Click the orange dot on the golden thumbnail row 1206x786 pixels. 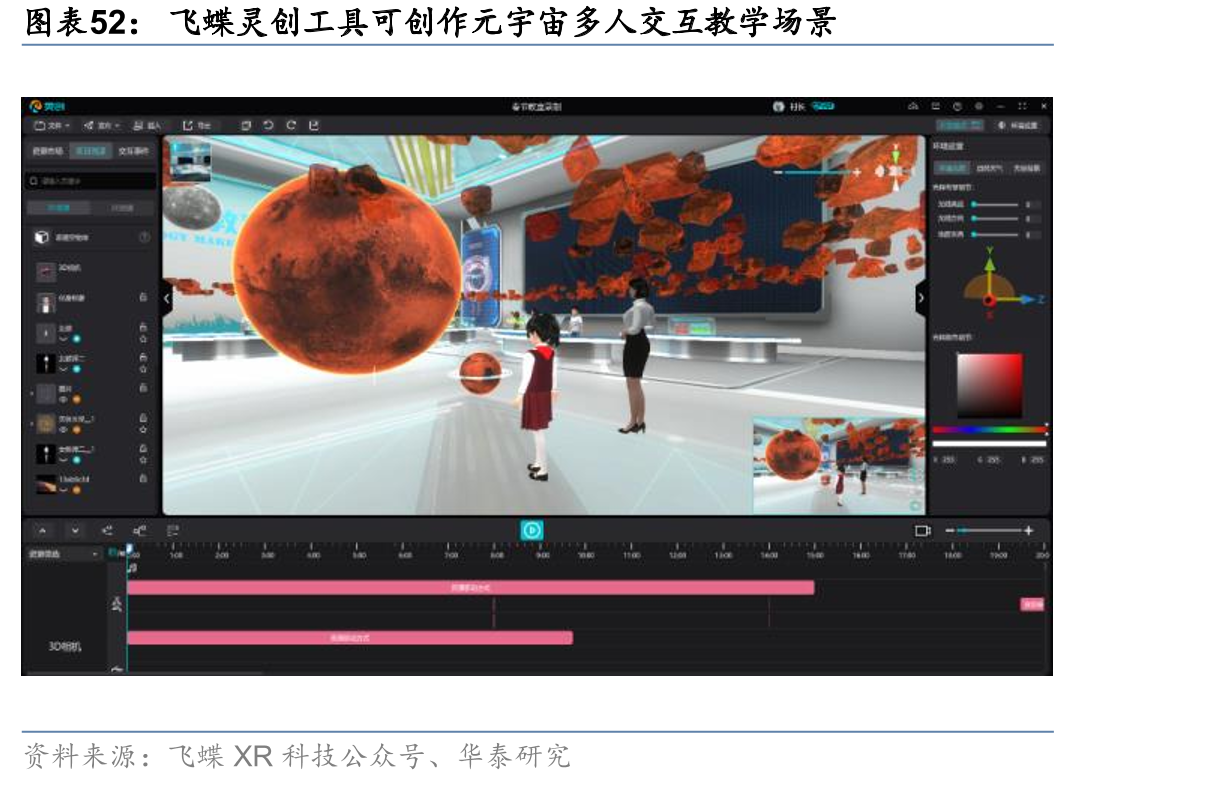click(x=76, y=430)
